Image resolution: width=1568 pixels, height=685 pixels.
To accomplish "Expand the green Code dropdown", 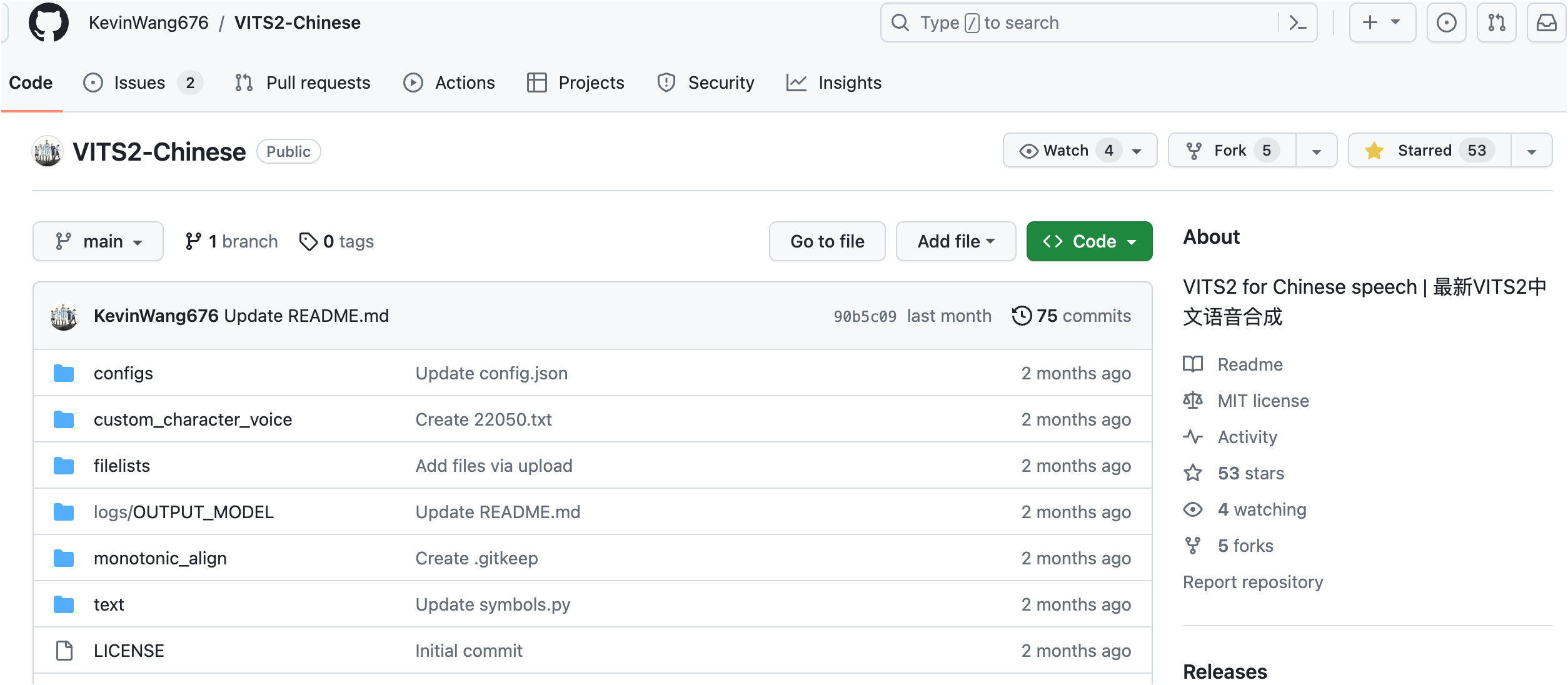I will pos(1089,241).
